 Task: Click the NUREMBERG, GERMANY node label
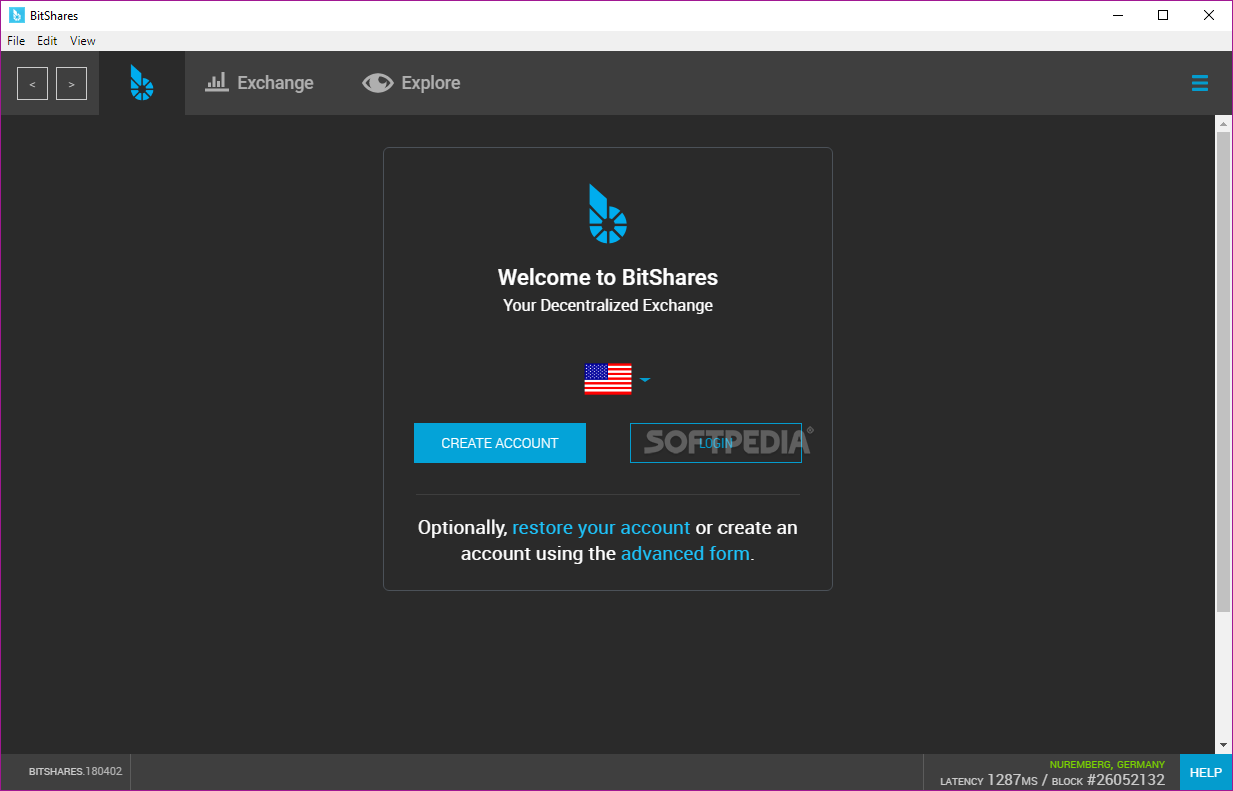click(x=1107, y=765)
